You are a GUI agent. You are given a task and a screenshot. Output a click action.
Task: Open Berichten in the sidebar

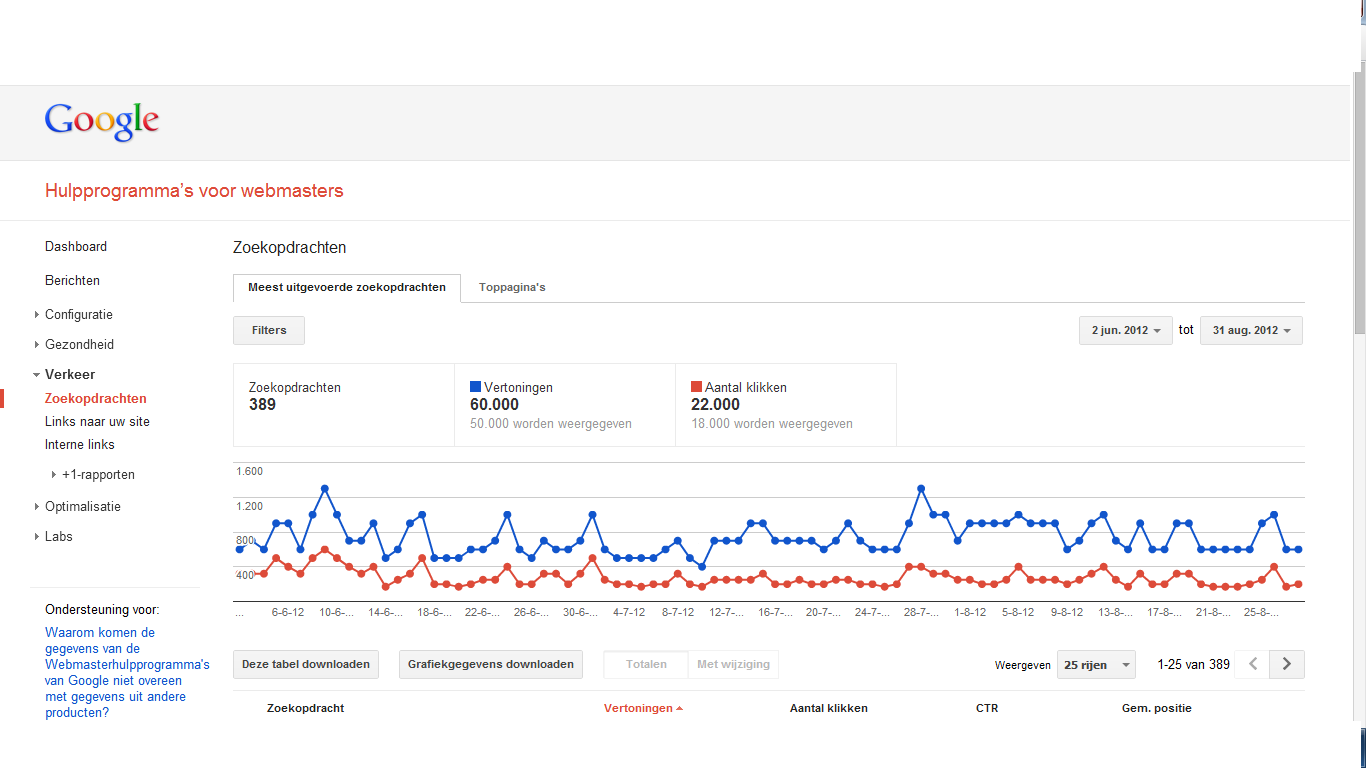(72, 281)
